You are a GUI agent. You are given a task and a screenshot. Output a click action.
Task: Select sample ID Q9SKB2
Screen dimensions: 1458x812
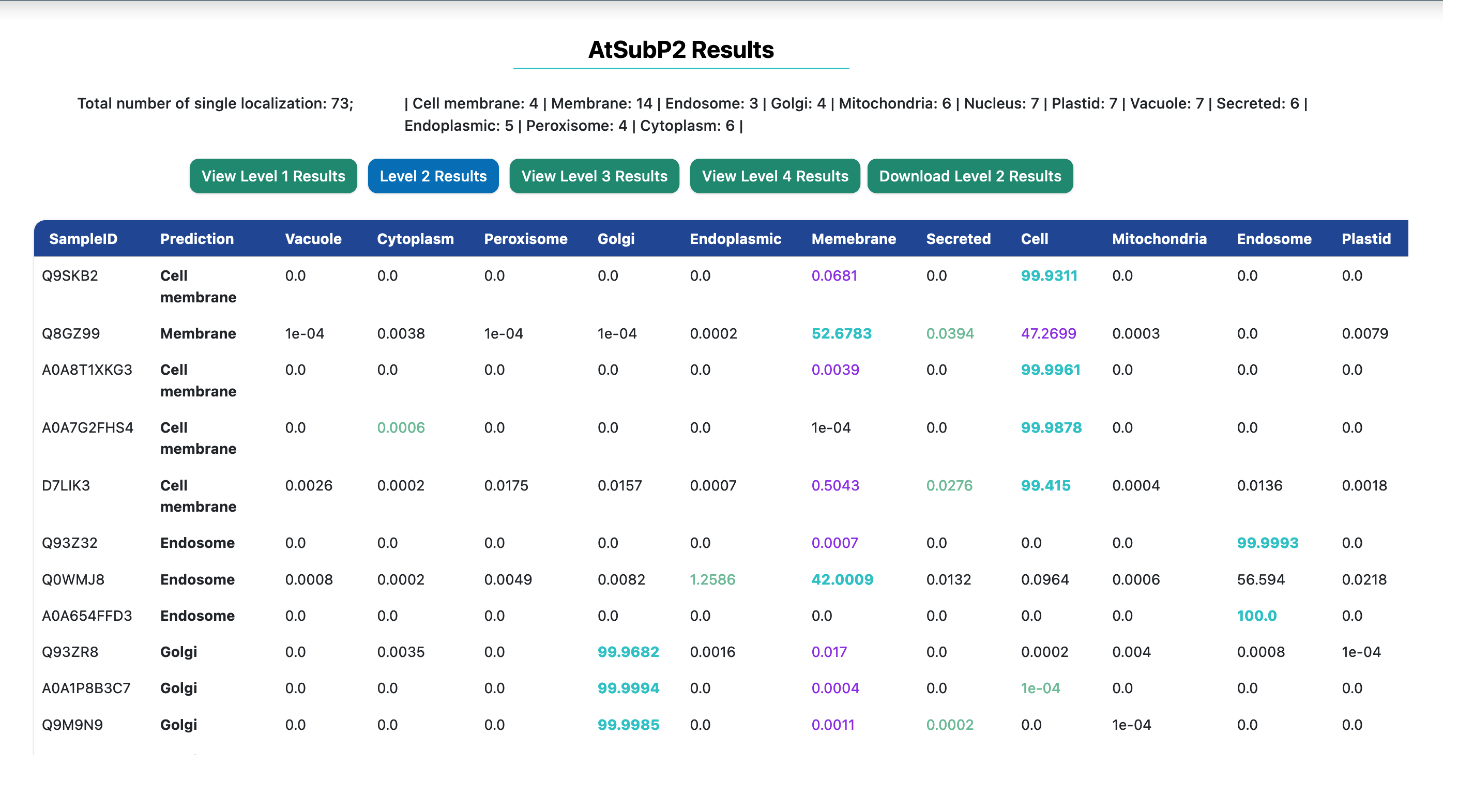(70, 275)
